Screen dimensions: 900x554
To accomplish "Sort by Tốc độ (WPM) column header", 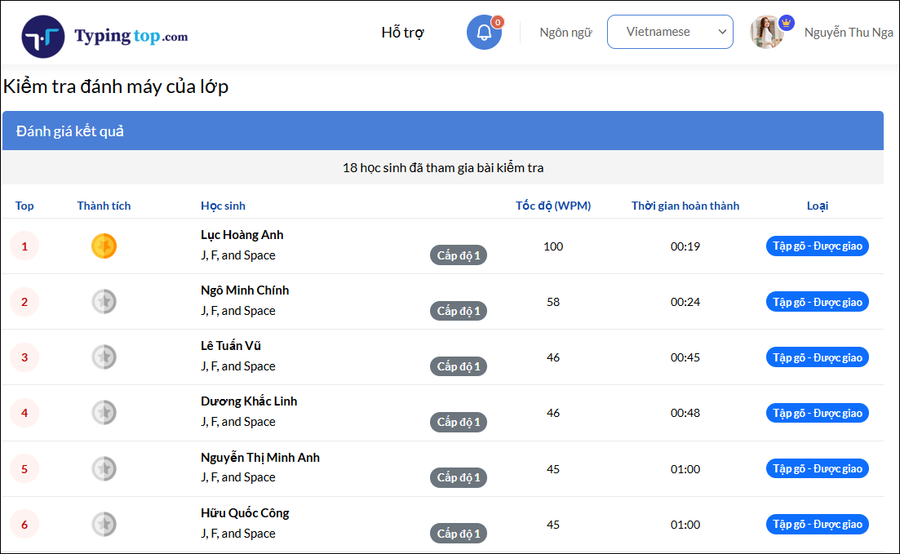I will [553, 206].
